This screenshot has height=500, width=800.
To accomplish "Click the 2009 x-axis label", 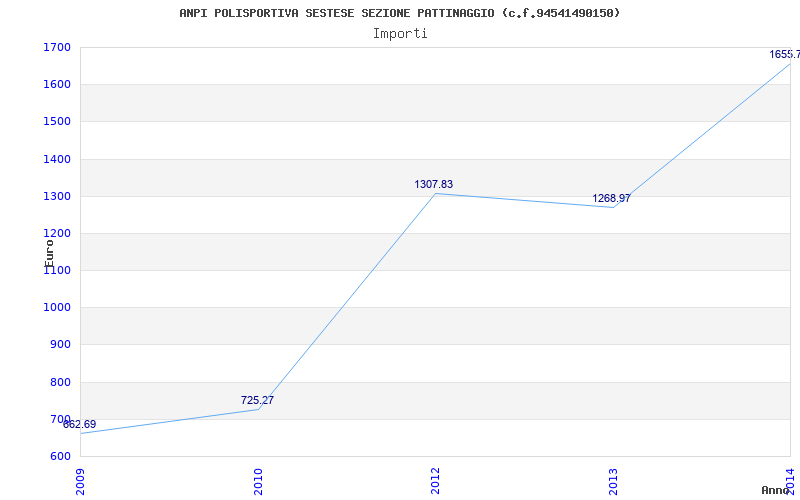I will tap(80, 481).
